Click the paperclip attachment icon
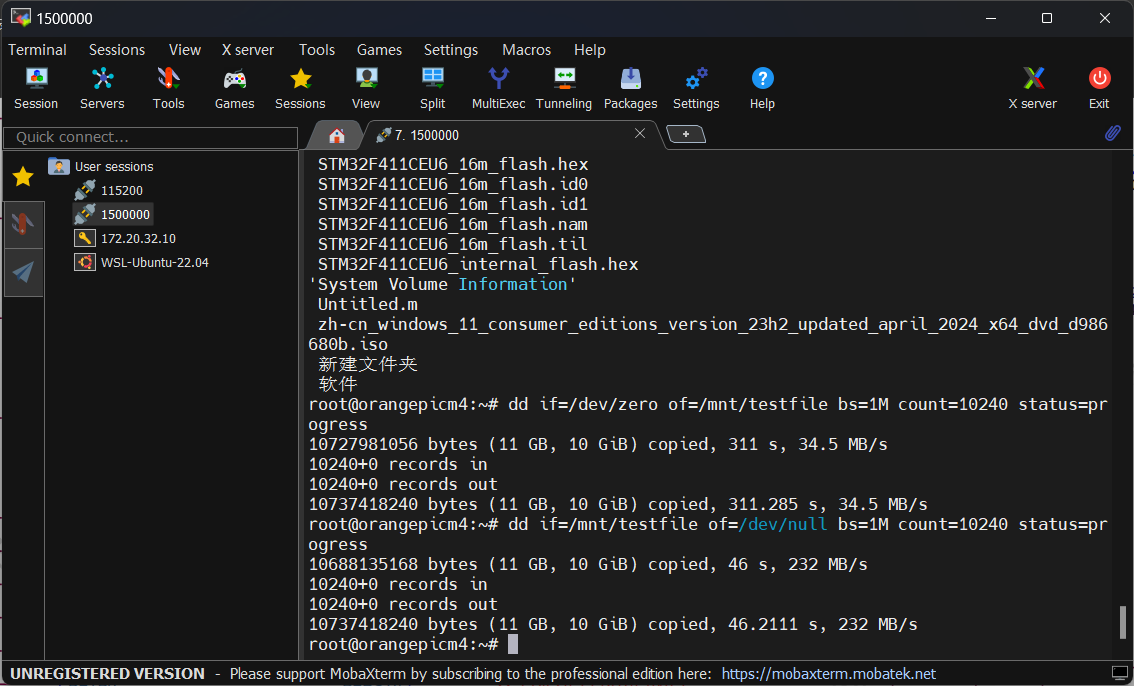1134x686 pixels. [1112, 133]
